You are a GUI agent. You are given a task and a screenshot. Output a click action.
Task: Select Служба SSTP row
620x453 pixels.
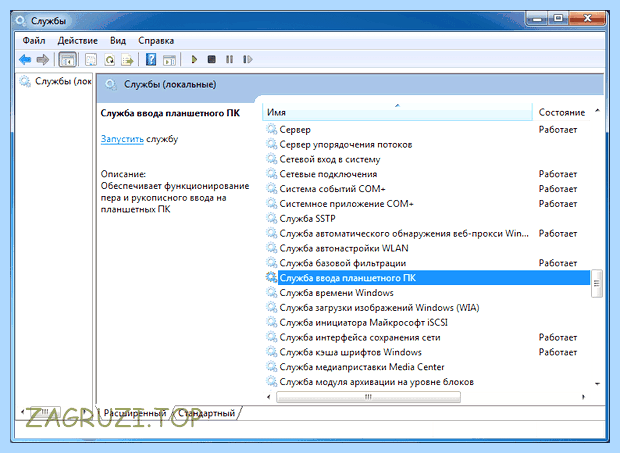click(427, 219)
